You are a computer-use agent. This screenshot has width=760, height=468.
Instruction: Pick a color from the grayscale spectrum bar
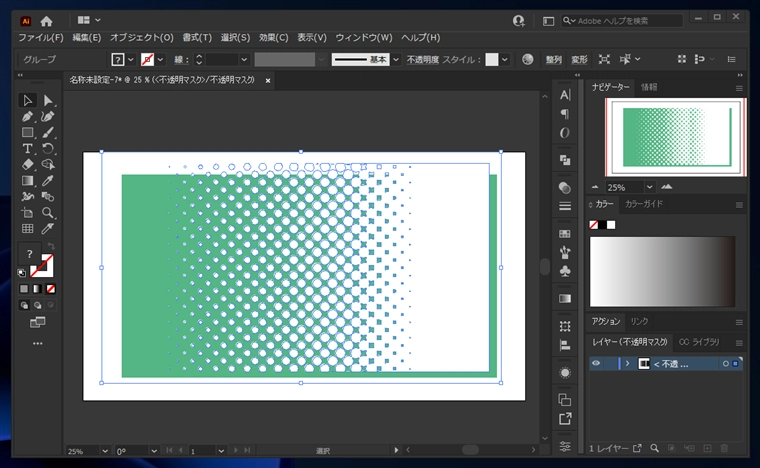[662, 271]
